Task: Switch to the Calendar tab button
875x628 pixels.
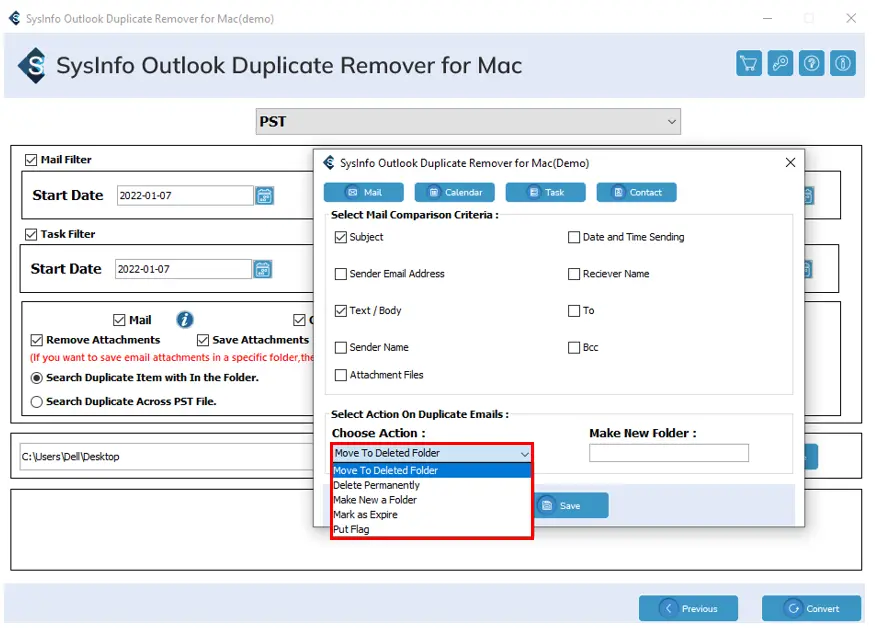Action: 455,193
